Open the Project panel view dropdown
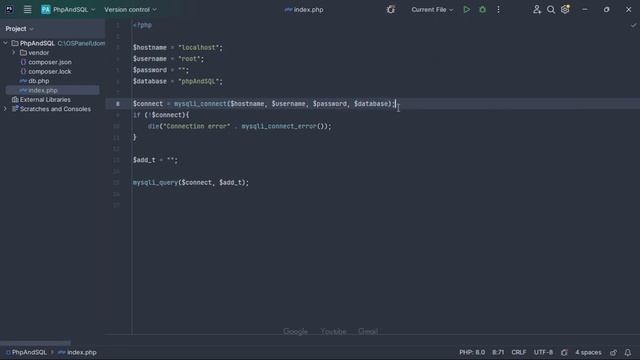The height and width of the screenshot is (360, 640). click(x=19, y=29)
